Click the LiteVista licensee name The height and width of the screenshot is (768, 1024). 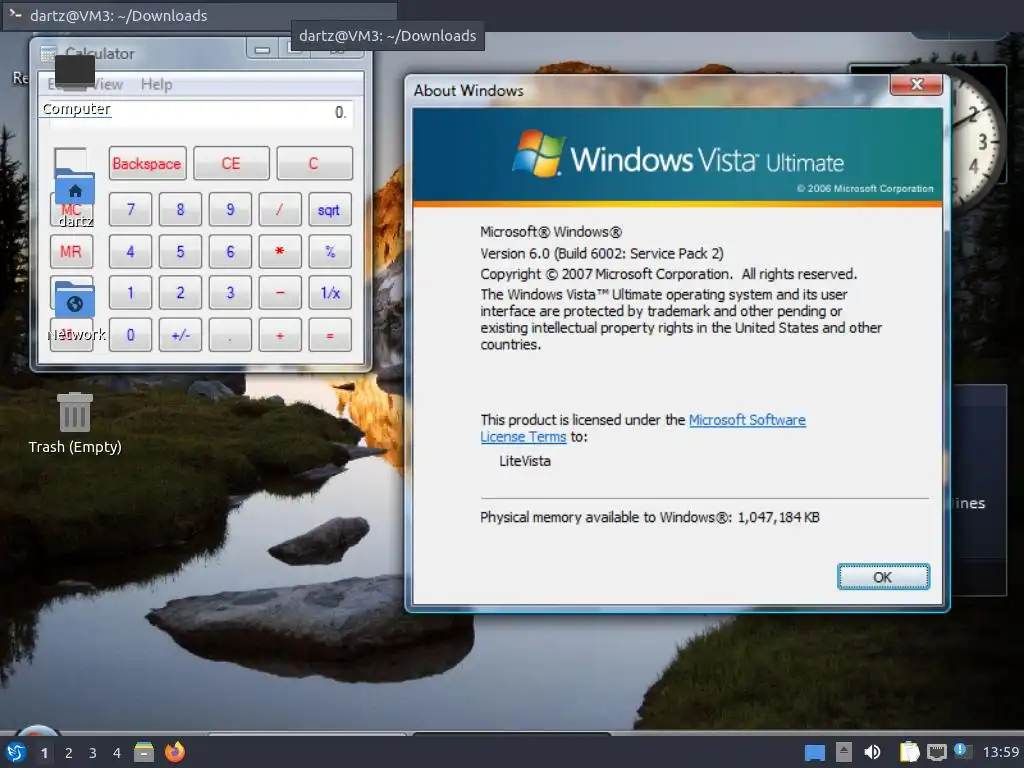pos(525,461)
